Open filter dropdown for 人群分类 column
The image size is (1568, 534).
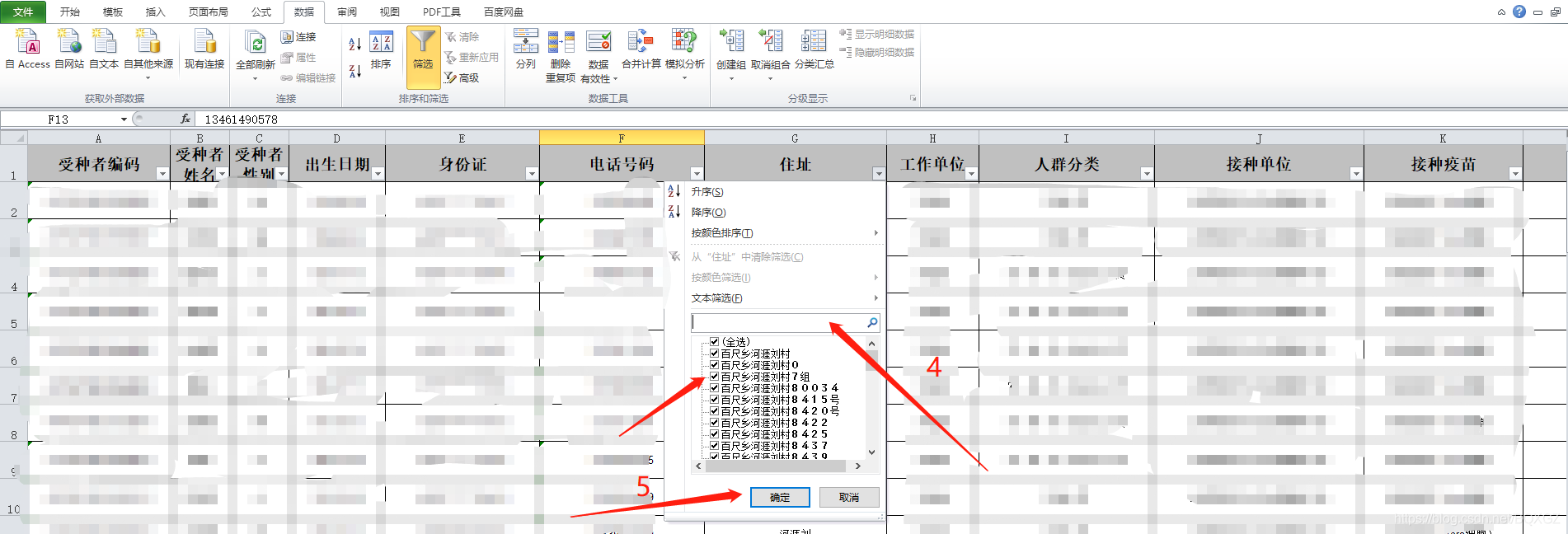click(1147, 174)
